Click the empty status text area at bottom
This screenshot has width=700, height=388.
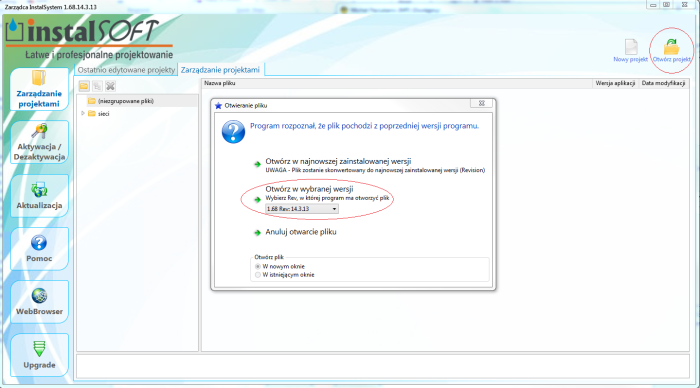pos(383,366)
